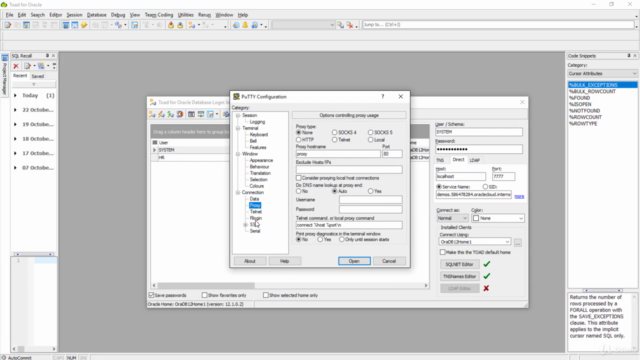Enable Show selected home only
Image resolution: width=640 pixels, height=360 pixels.
266,295
